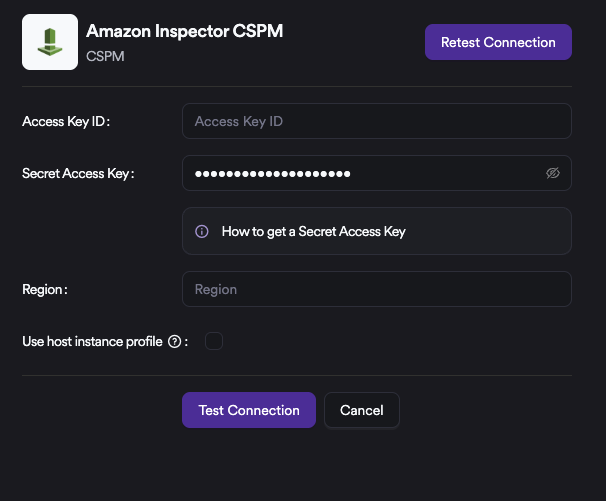Image resolution: width=606 pixels, height=501 pixels.
Task: Click the info icon beside Secret Access Key help
Action: coord(202,232)
